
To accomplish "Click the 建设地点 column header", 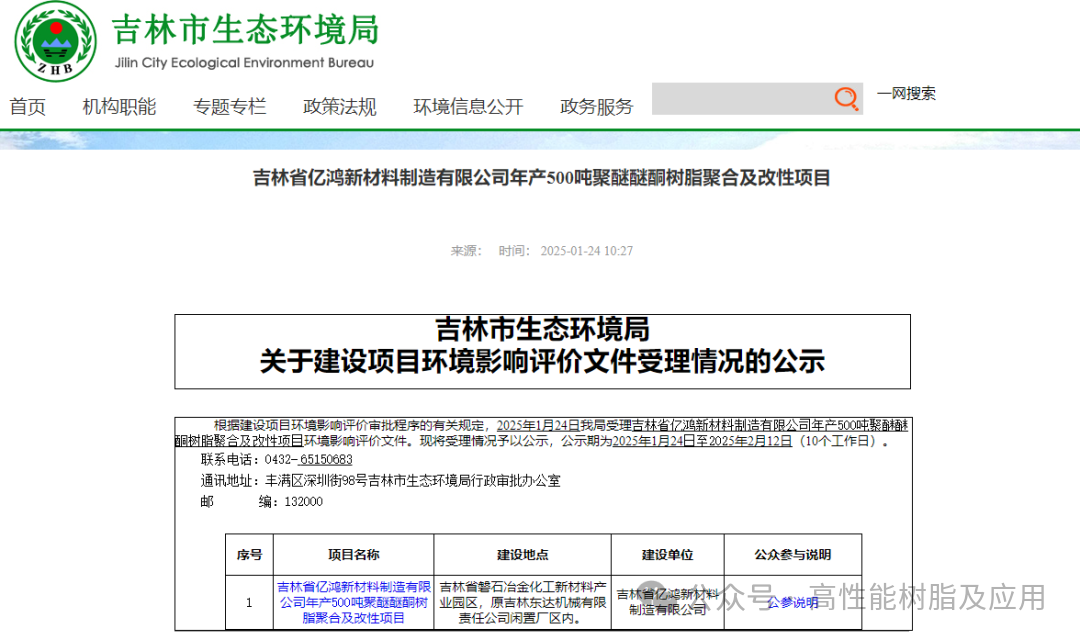I will click(523, 555).
